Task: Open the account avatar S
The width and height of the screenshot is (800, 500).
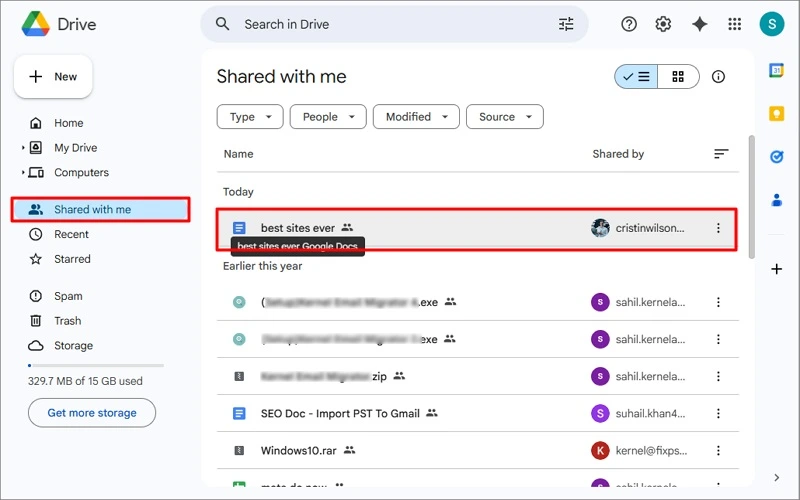Action: pos(771,24)
